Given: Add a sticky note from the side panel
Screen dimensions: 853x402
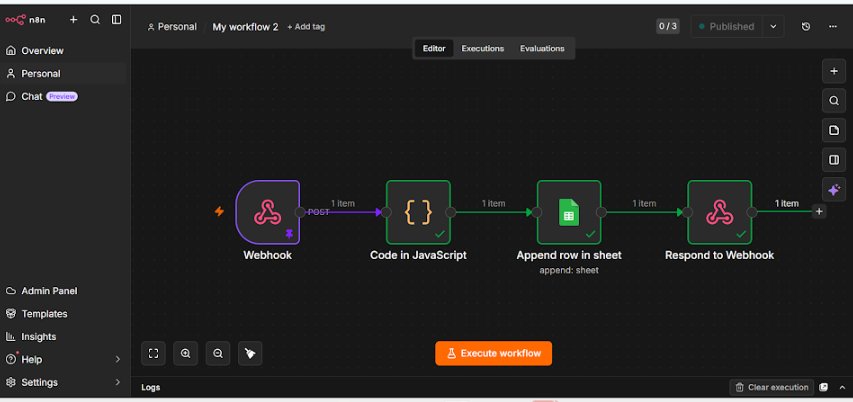Looking at the screenshot, I should click(x=833, y=130).
